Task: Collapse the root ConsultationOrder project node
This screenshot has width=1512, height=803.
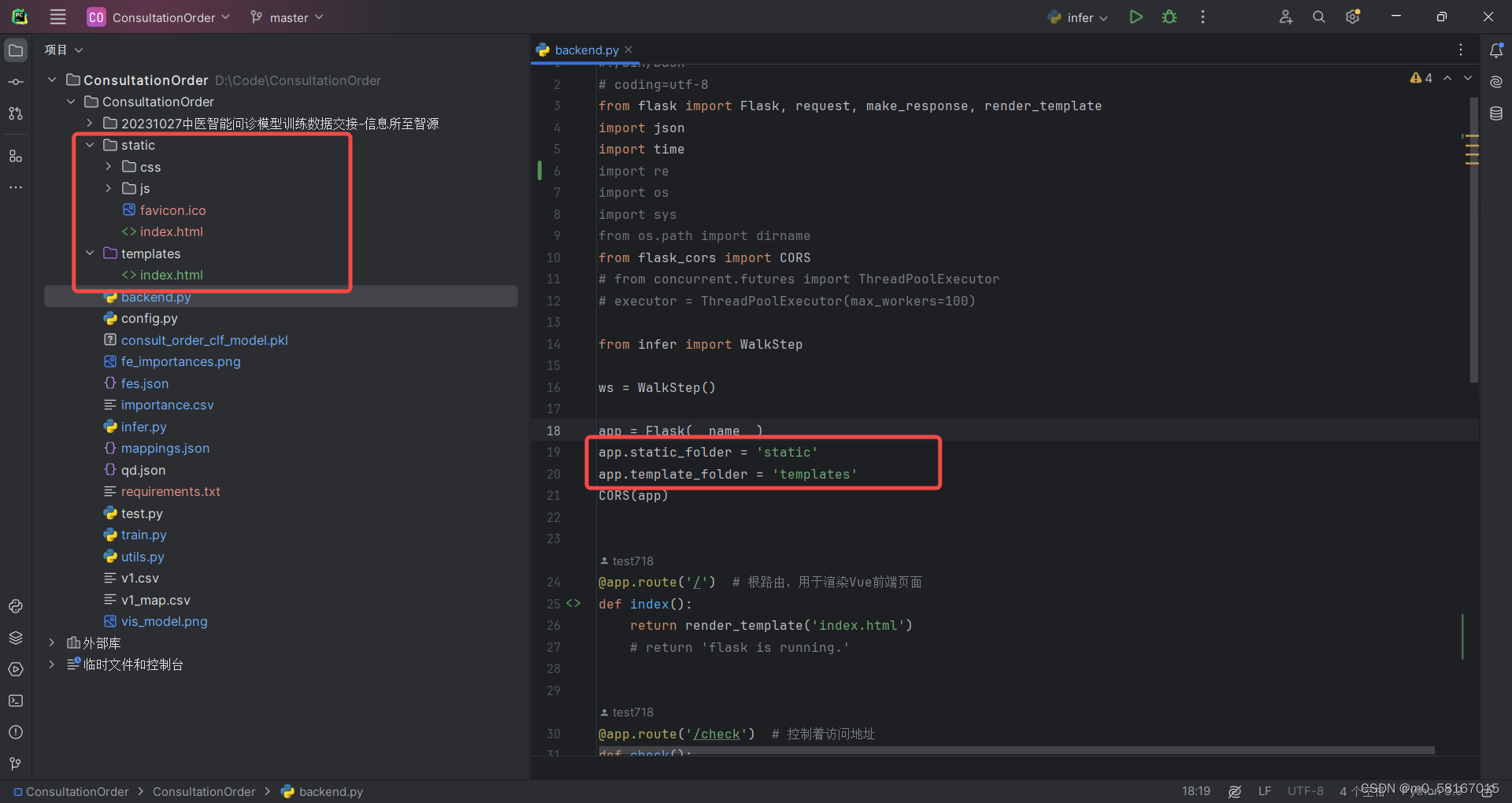Action: pos(52,80)
